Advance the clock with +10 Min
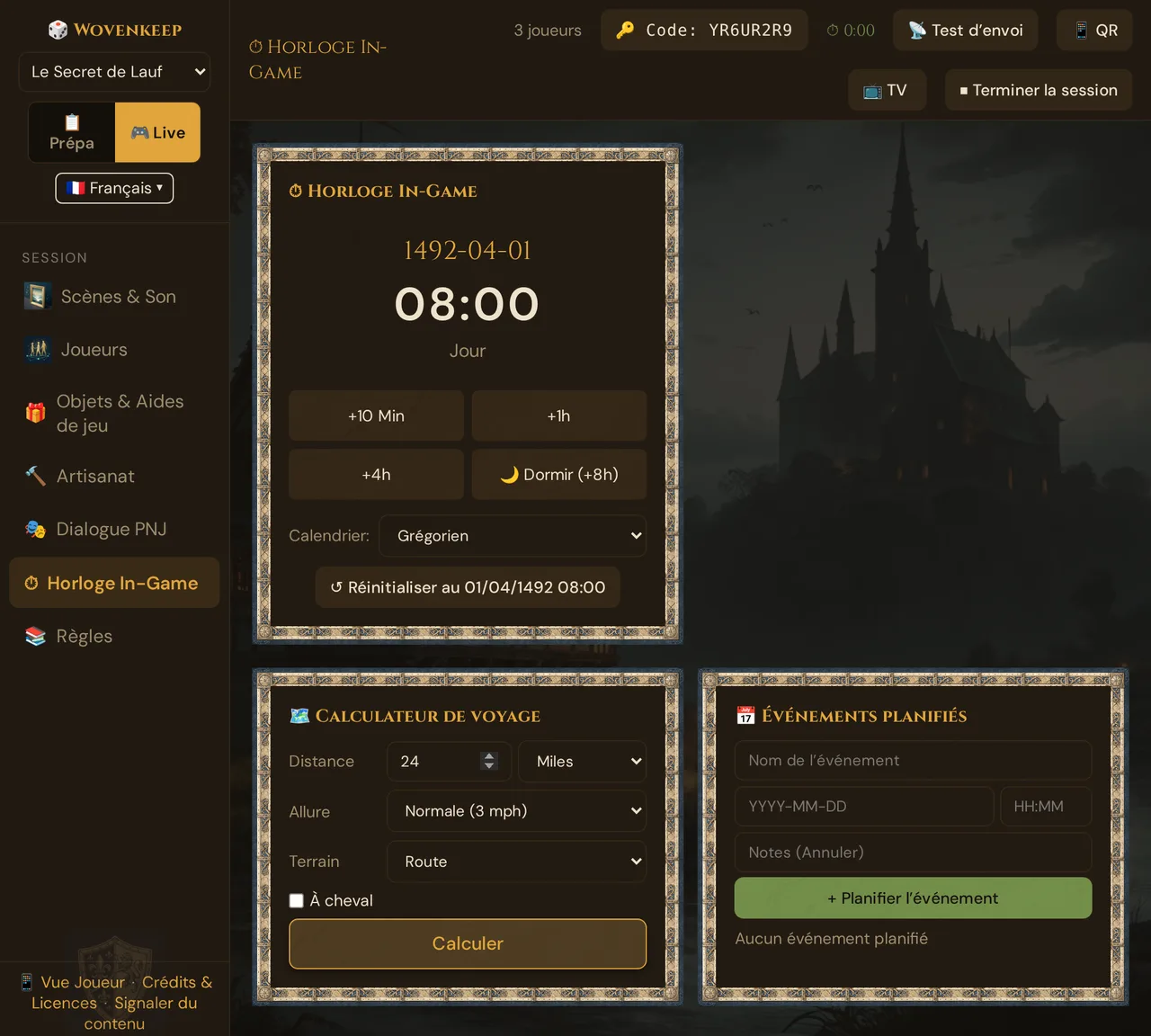 [376, 415]
